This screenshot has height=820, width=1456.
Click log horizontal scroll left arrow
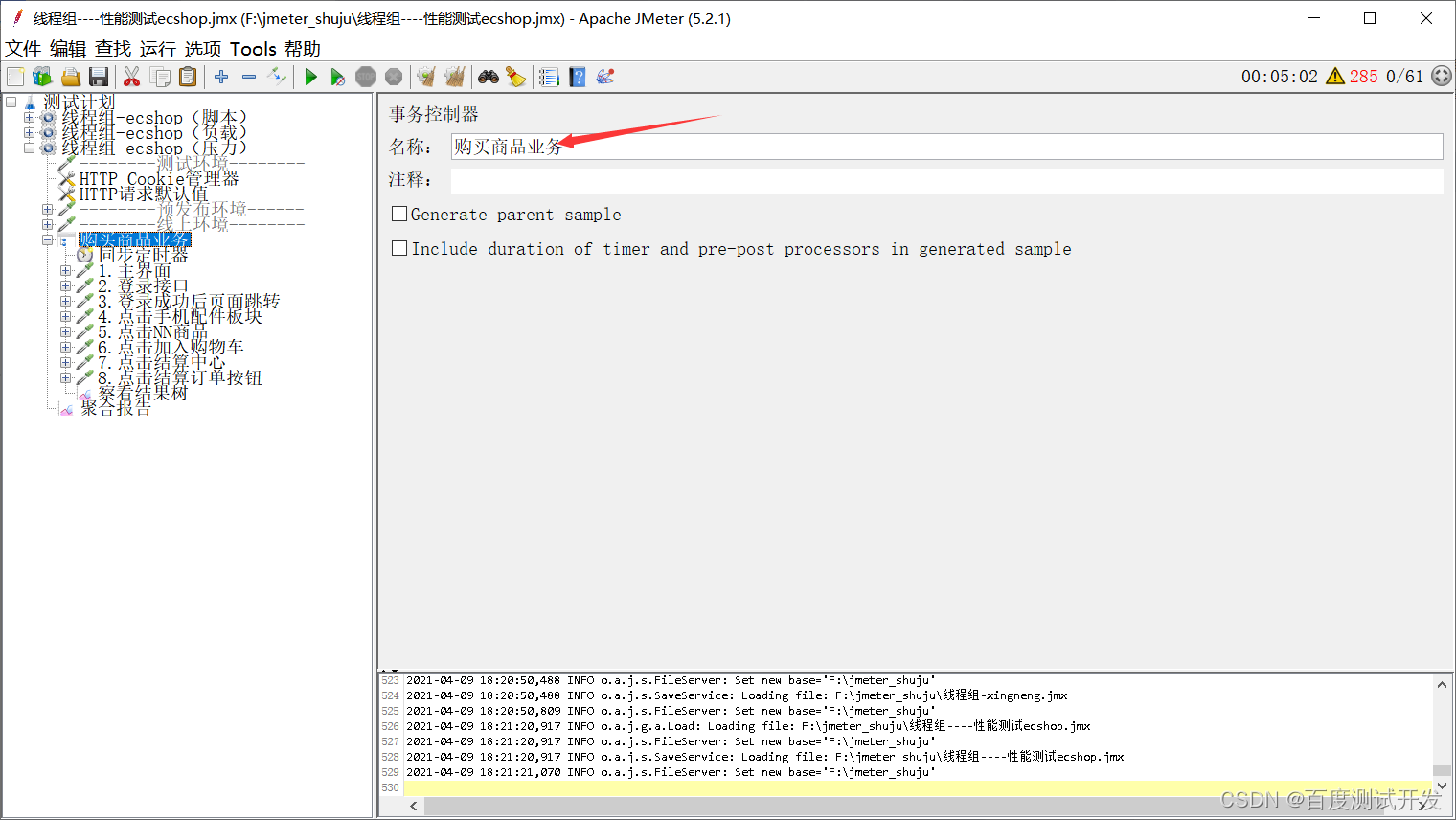coord(414,807)
